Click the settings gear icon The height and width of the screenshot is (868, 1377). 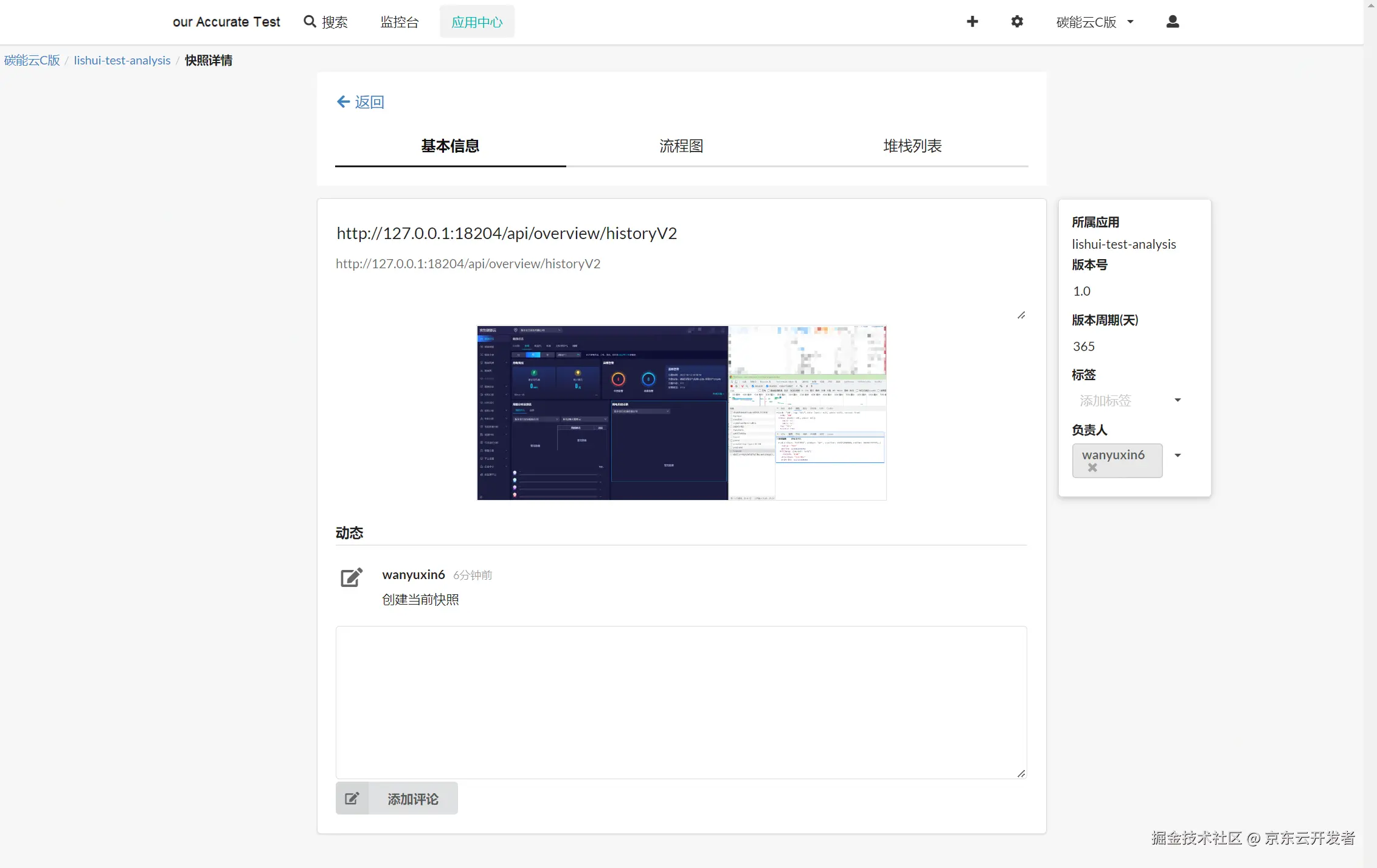pos(1017,21)
